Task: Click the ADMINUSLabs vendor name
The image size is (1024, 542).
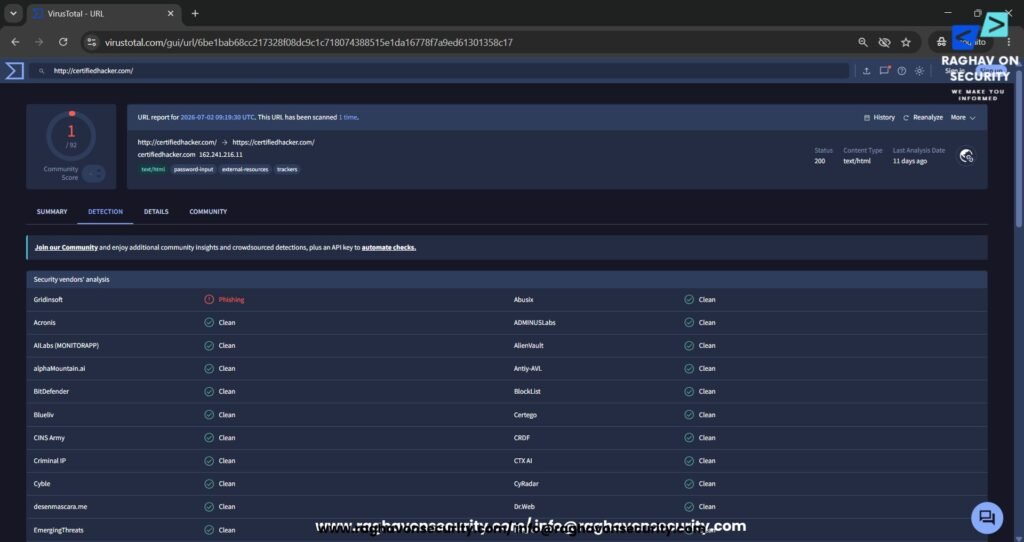Action: [534, 323]
